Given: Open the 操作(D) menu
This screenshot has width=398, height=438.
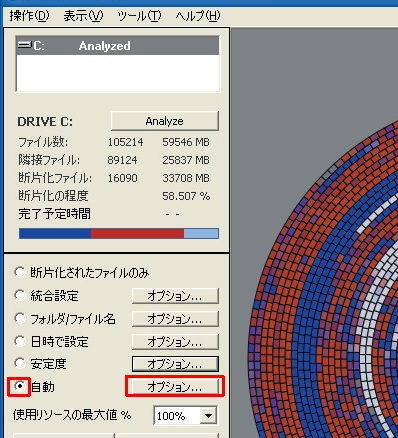Looking at the screenshot, I should click(29, 16).
